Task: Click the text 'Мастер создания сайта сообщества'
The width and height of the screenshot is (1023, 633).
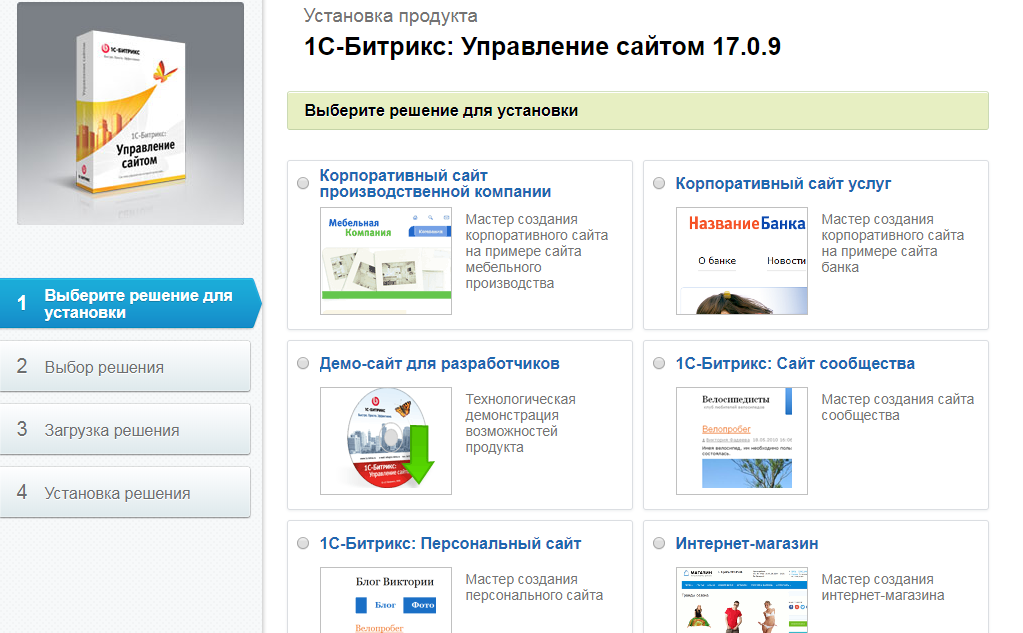Action: pyautogui.click(x=897, y=407)
